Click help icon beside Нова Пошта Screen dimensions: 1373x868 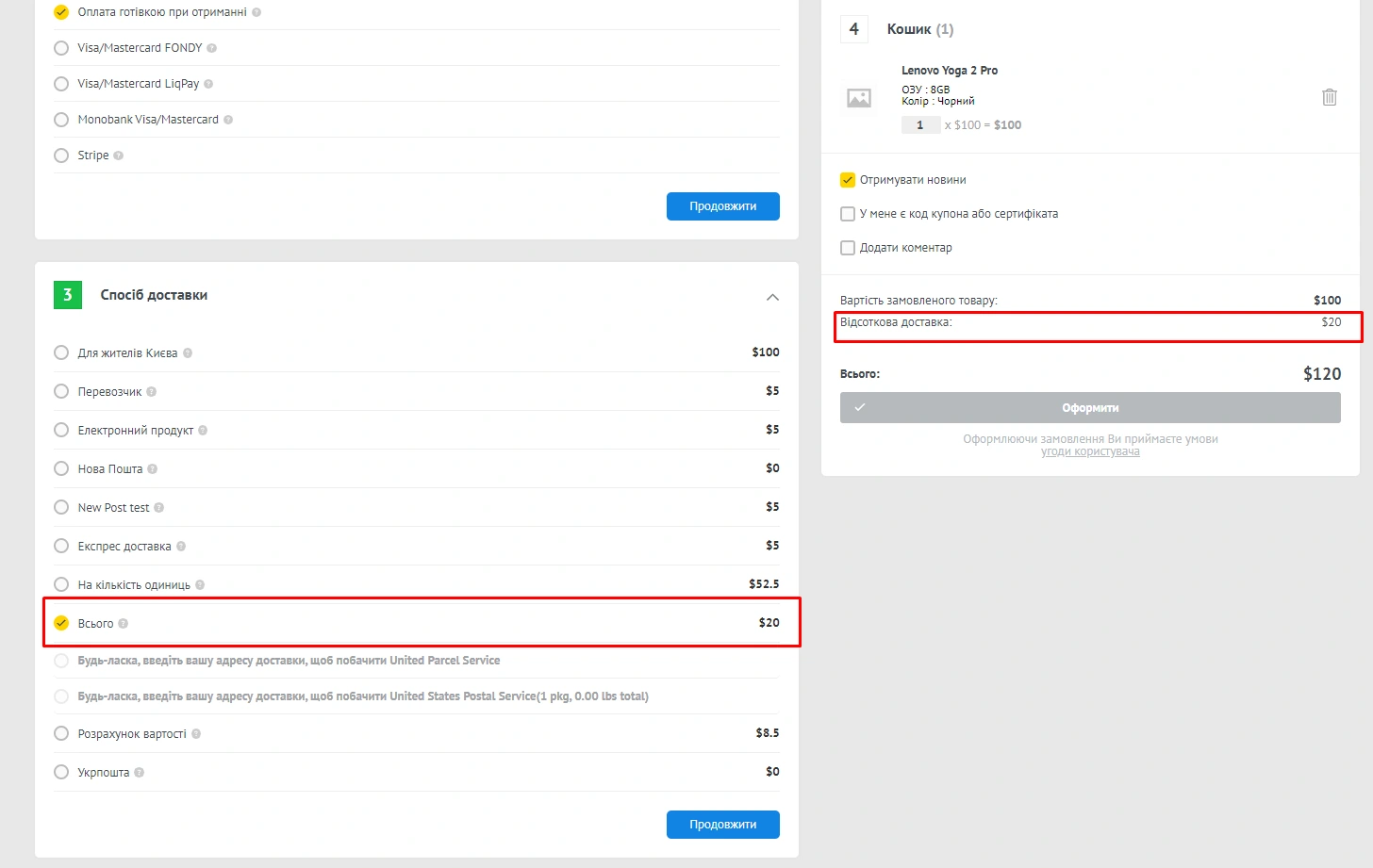coord(153,469)
